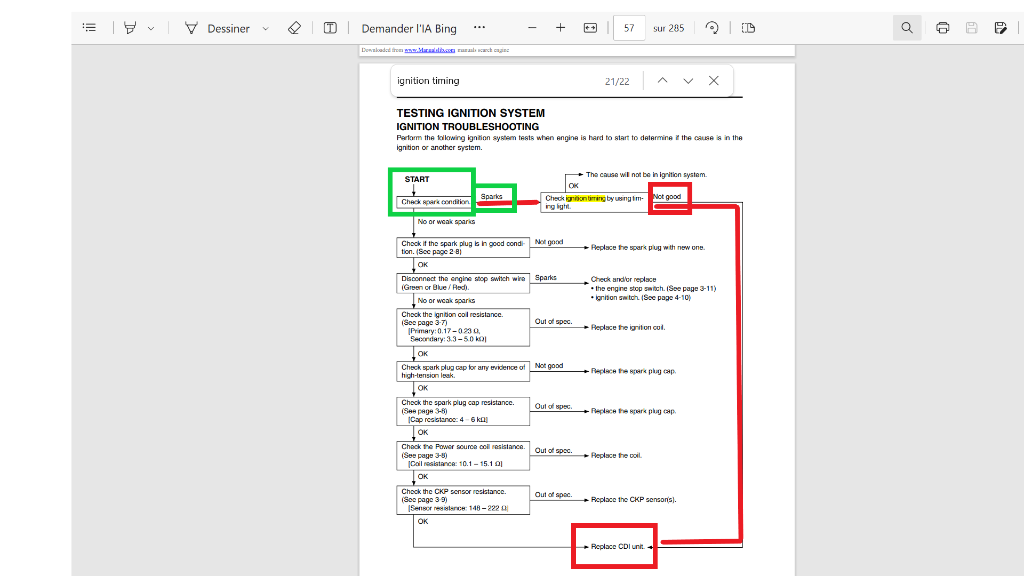Image resolution: width=1024 pixels, height=576 pixels.
Task: Go to previous search result
Action: point(662,81)
